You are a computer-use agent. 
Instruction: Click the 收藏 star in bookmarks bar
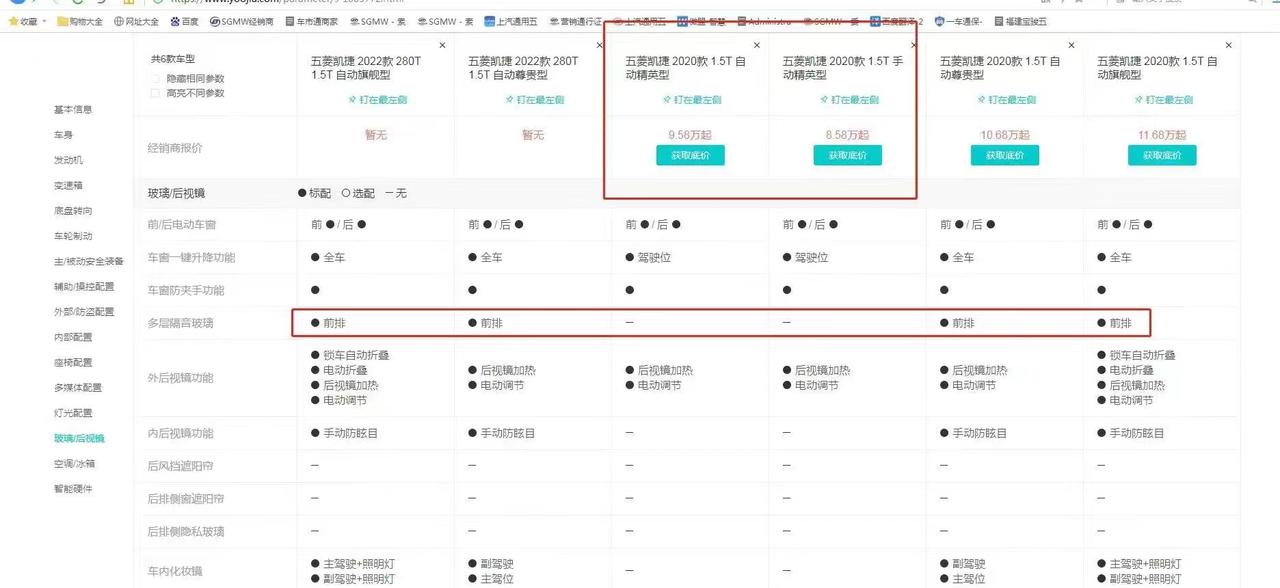point(13,21)
